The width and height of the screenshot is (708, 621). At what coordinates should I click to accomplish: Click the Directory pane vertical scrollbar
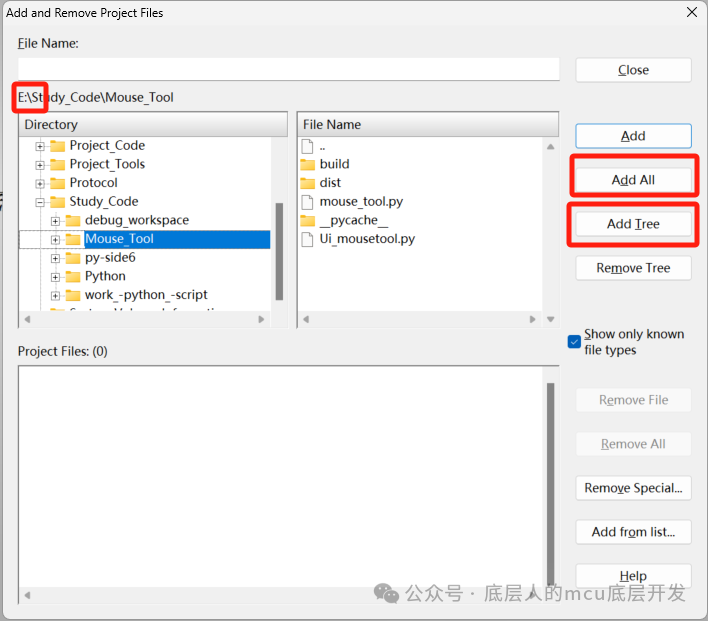[279, 250]
